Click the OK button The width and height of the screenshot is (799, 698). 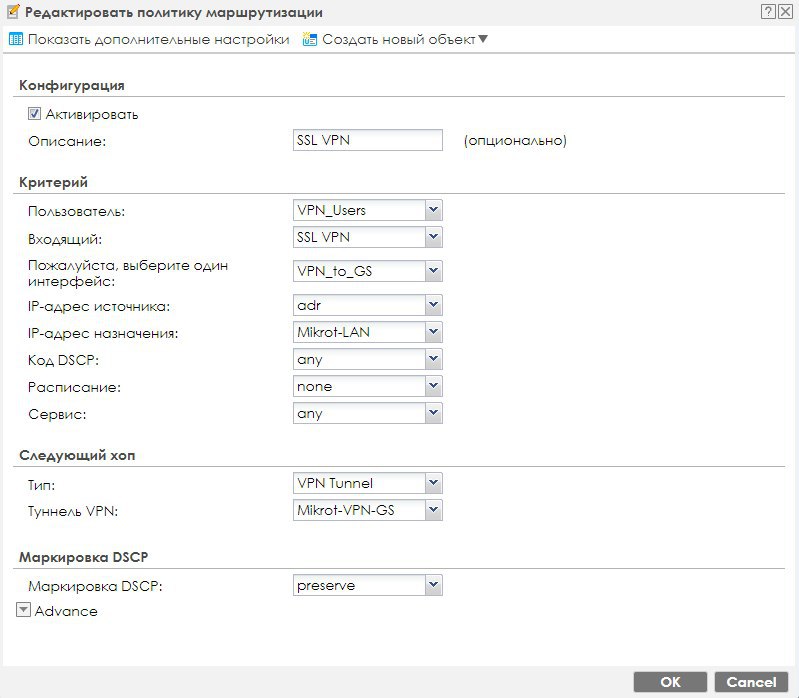click(670, 682)
